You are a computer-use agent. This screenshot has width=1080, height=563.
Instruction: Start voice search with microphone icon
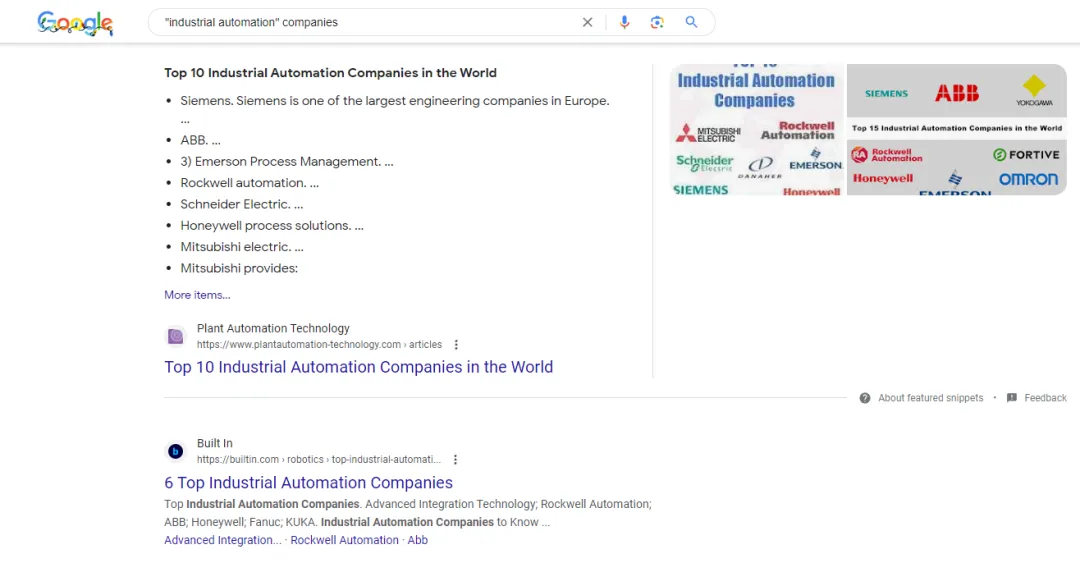click(624, 22)
